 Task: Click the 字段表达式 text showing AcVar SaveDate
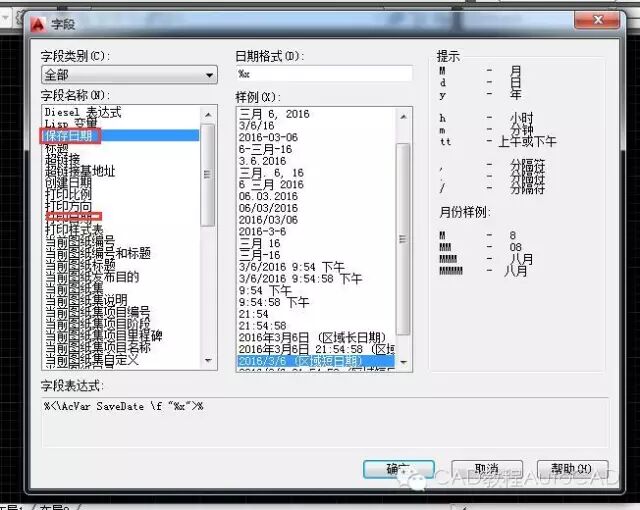click(124, 406)
